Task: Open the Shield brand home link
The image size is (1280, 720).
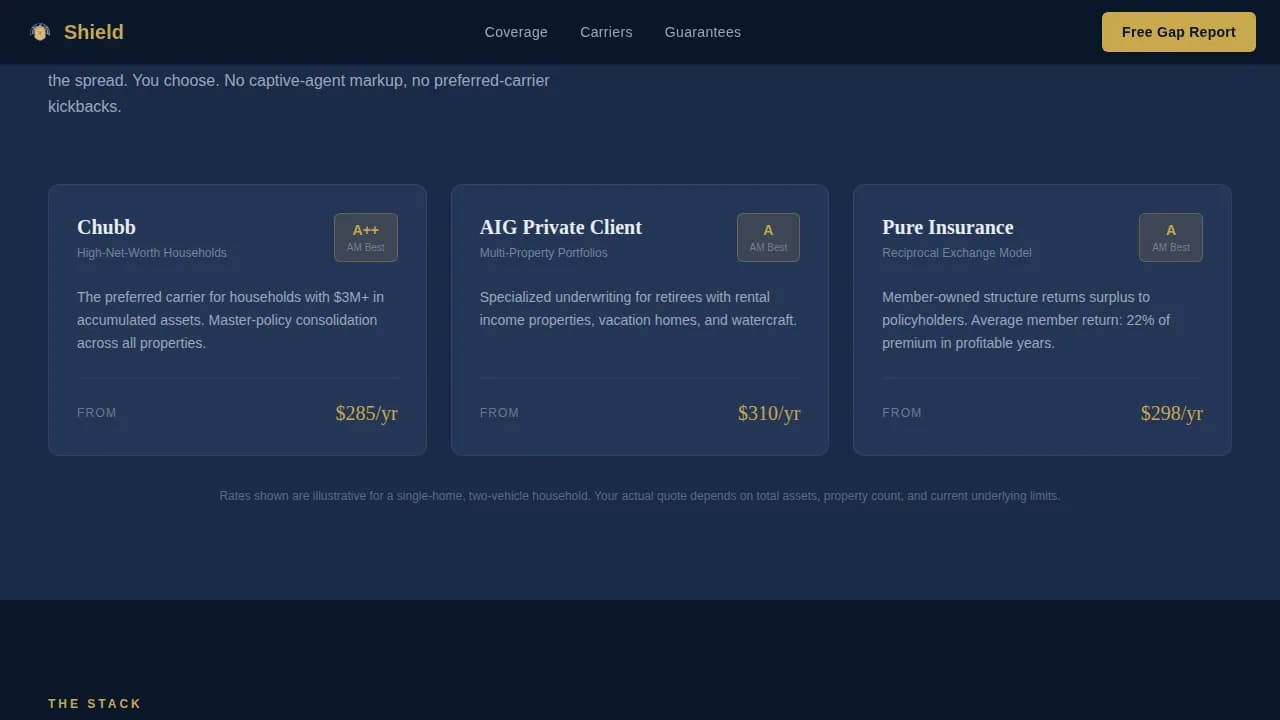Action: click(76, 32)
